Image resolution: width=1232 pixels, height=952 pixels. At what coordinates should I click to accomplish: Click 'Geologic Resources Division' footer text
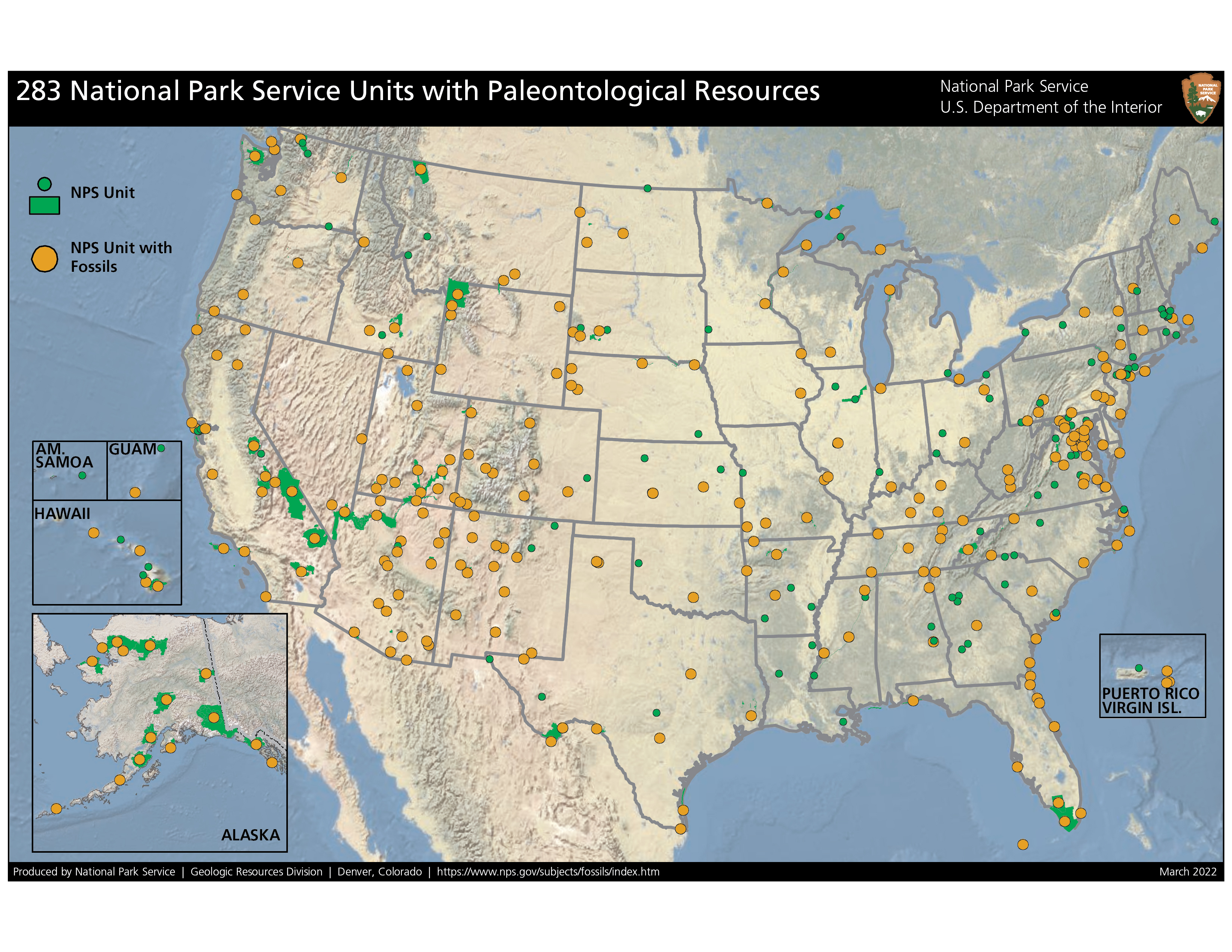coord(256,871)
